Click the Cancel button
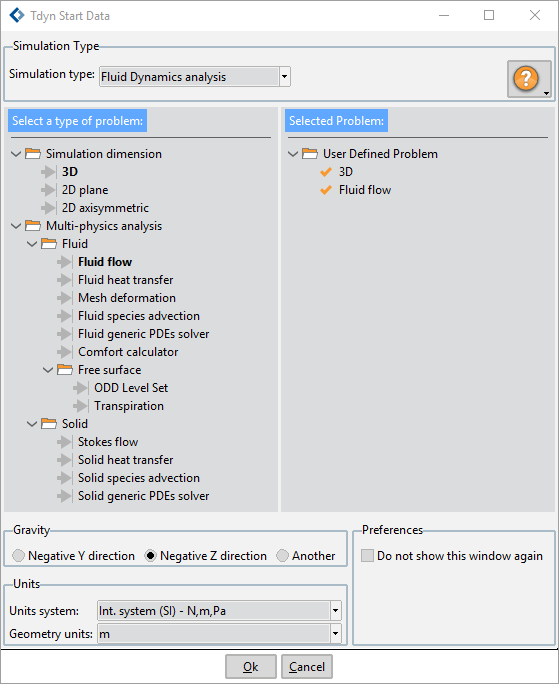559x684 pixels. click(x=307, y=667)
